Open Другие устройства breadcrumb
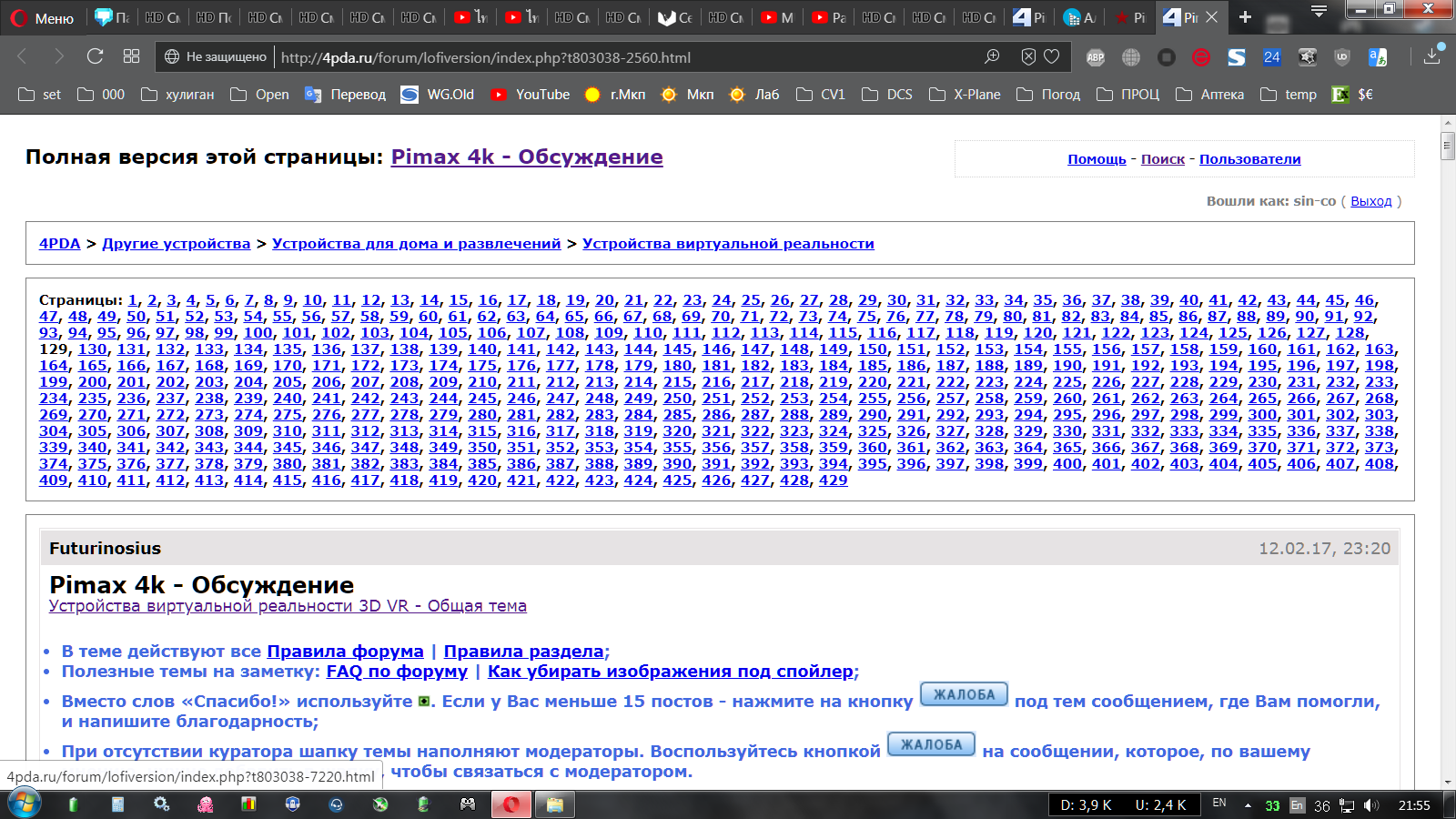 [177, 243]
